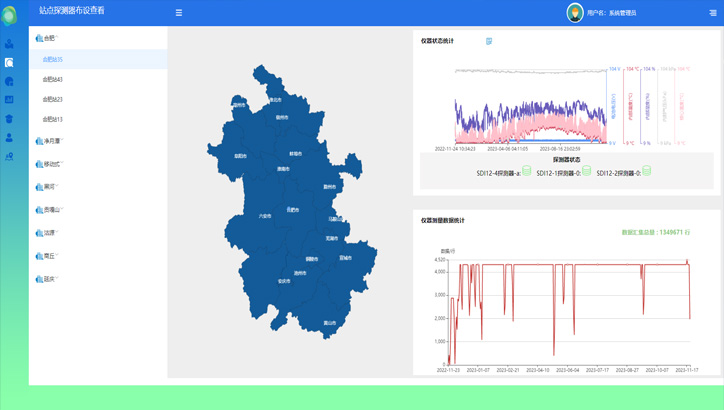Click the single-user icon in left sidebar

pos(10,138)
